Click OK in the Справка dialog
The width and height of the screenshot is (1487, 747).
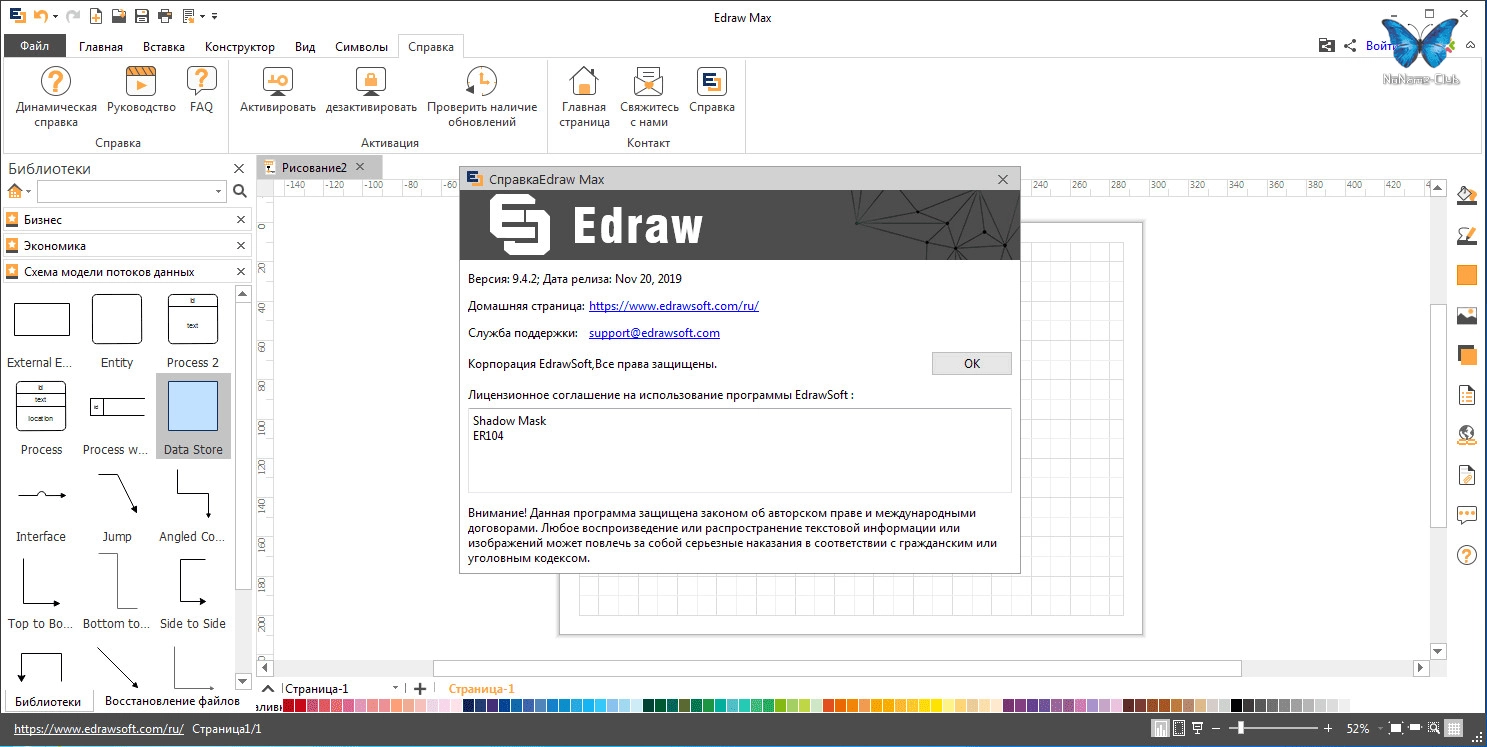pyautogui.click(x=972, y=364)
